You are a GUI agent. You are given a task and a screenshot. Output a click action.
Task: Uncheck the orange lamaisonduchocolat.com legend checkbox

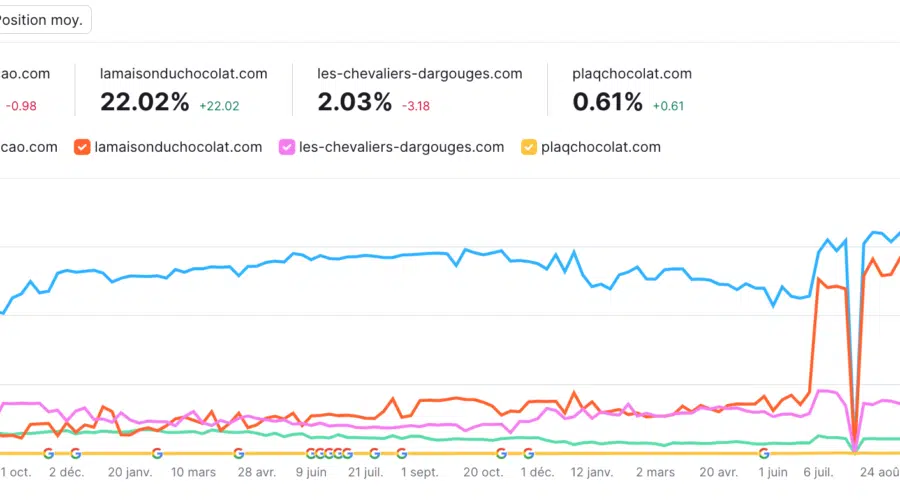(x=82, y=147)
